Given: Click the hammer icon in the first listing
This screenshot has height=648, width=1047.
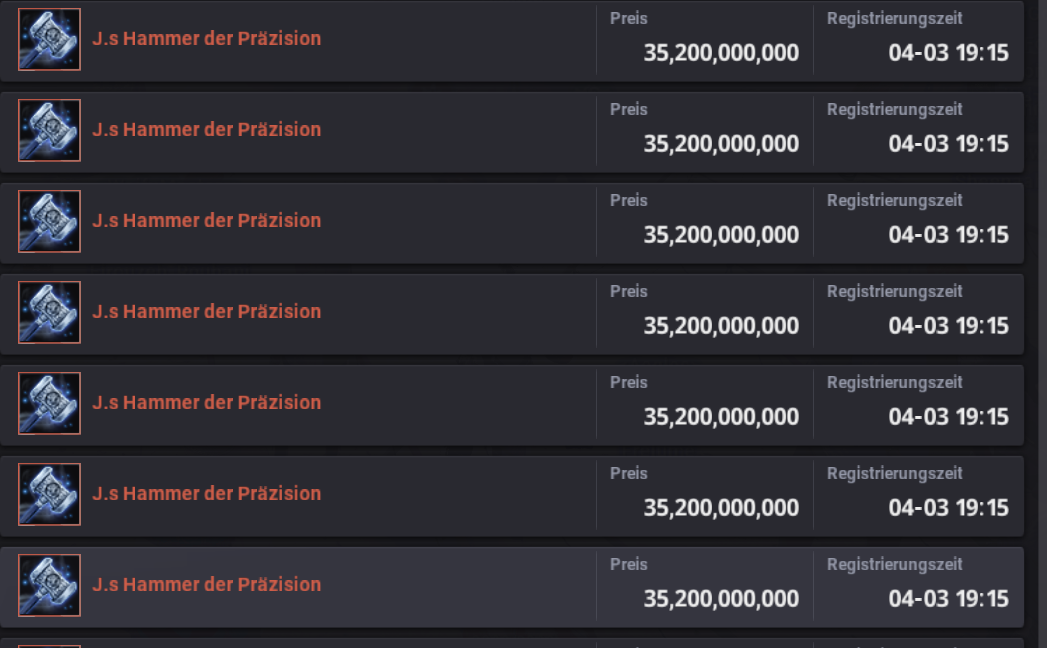Looking at the screenshot, I should [x=49, y=39].
